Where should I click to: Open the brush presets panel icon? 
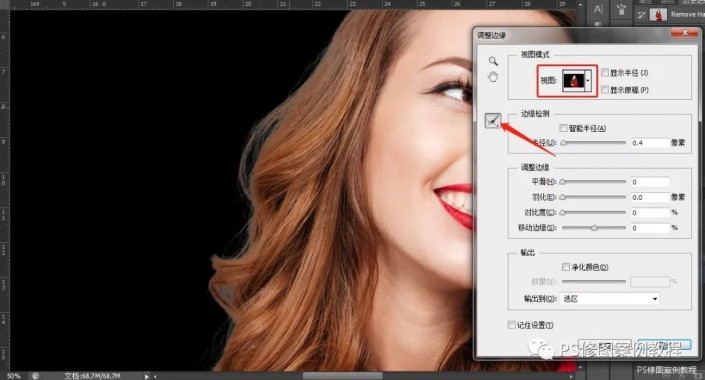click(x=621, y=9)
